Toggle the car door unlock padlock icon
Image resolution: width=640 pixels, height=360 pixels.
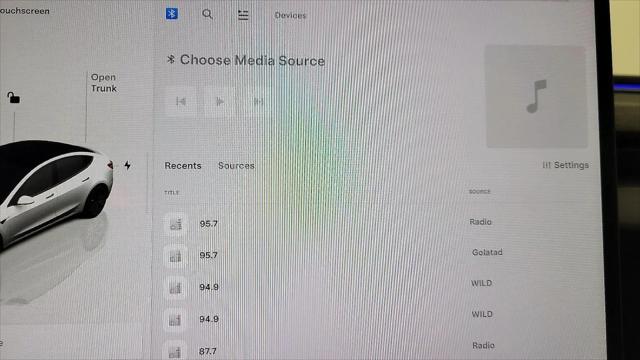(13, 98)
